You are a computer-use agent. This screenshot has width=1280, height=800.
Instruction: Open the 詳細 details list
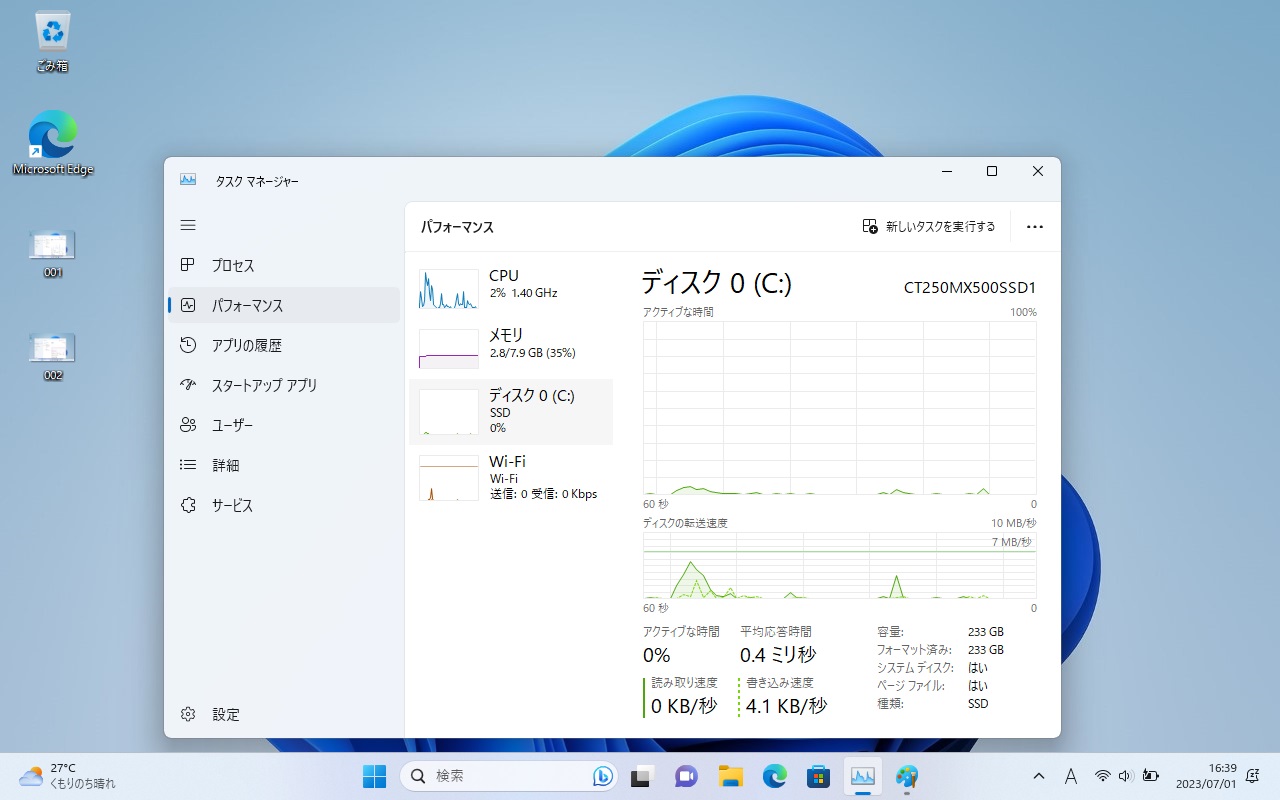225,465
